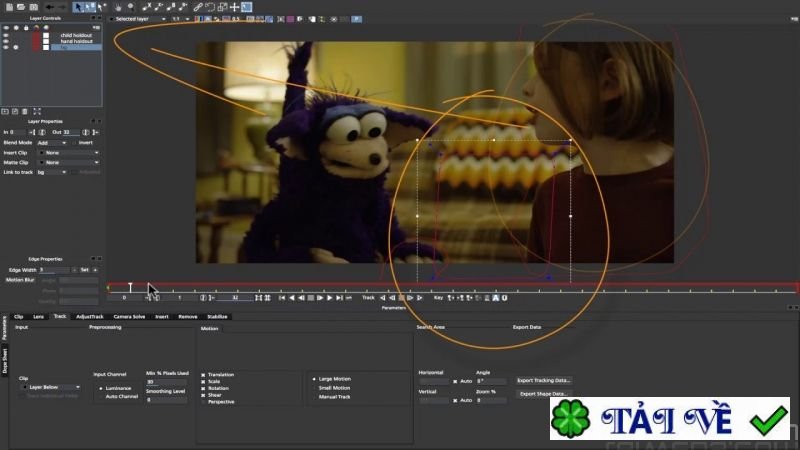Click the track forward button
Viewport: 800px width, 450px height.
419,297
